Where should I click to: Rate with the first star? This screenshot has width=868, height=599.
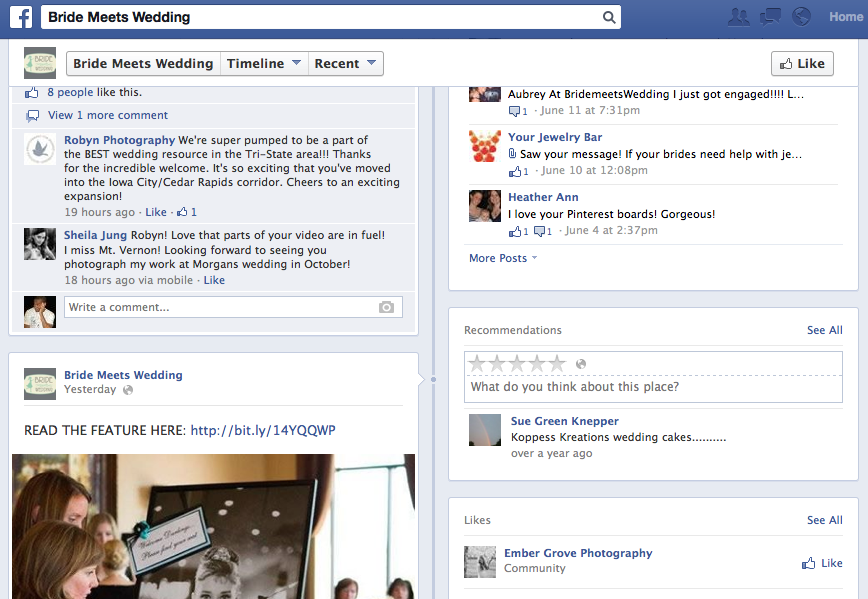coord(477,364)
